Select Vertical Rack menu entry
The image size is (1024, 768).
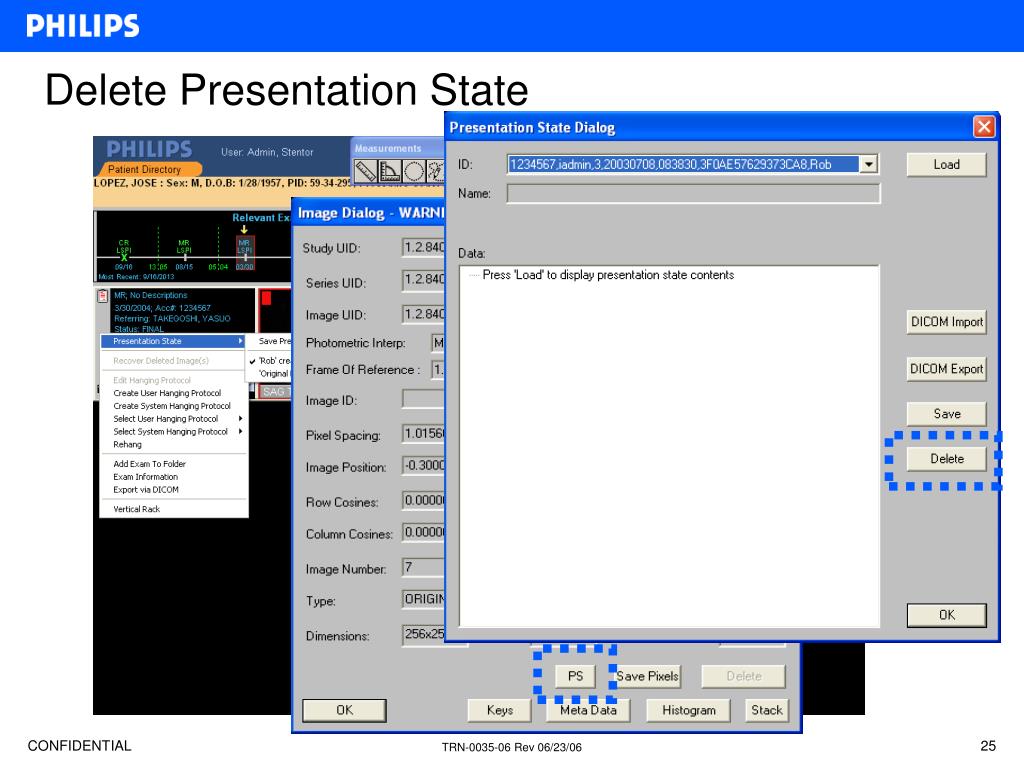pos(136,509)
